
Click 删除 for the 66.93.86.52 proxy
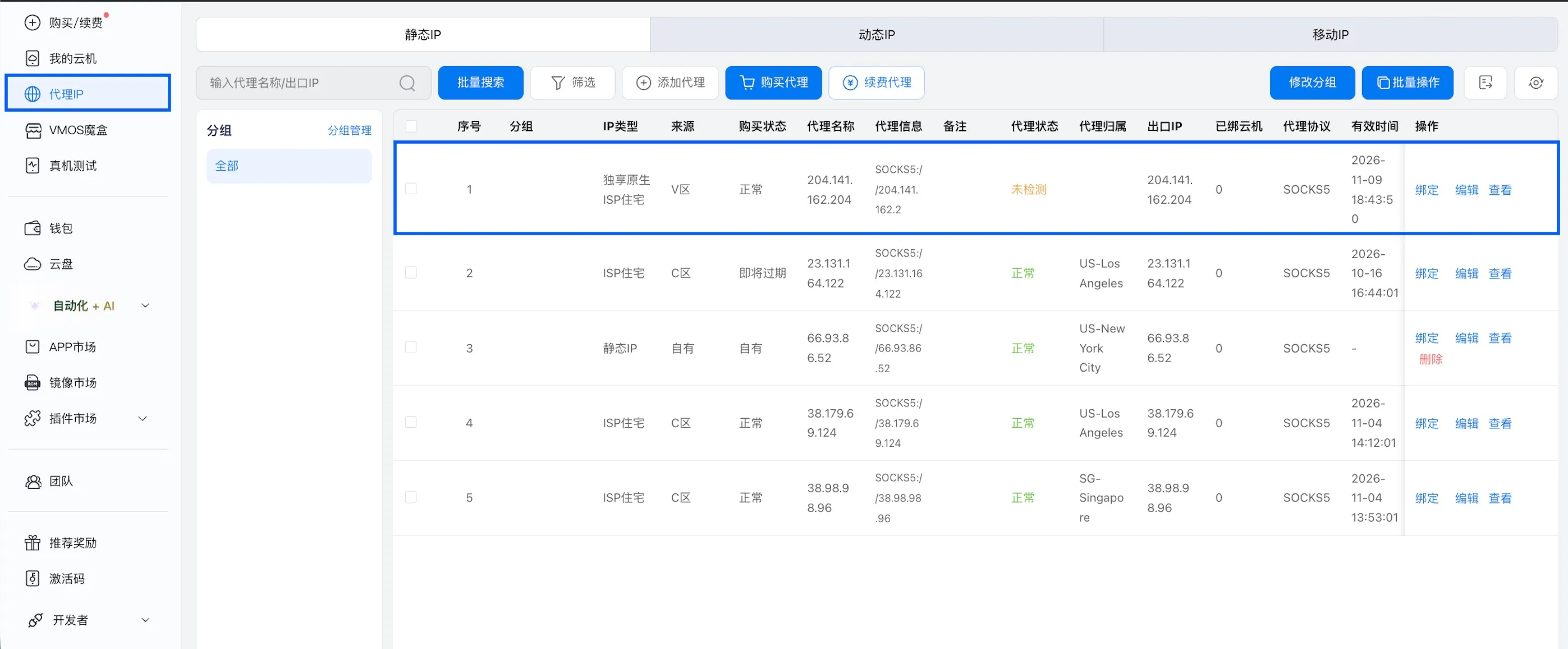click(1431, 359)
